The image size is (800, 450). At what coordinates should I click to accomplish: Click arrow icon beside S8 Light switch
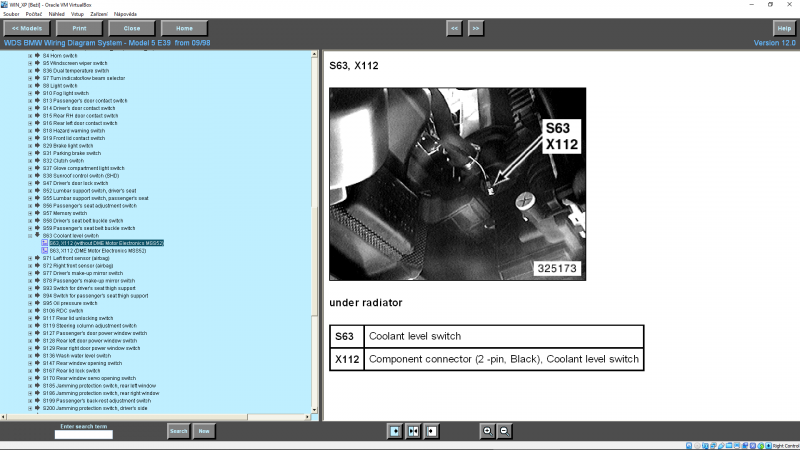point(37,85)
